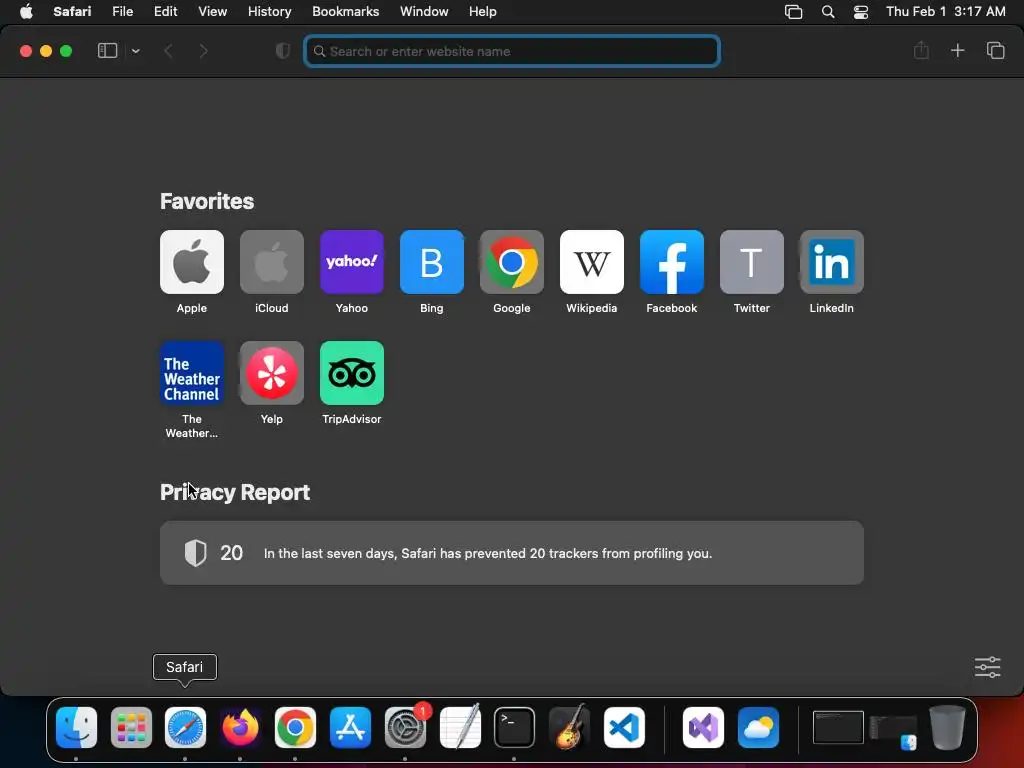Open the Bing favorite tile
This screenshot has width=1024, height=768.
pyautogui.click(x=432, y=262)
